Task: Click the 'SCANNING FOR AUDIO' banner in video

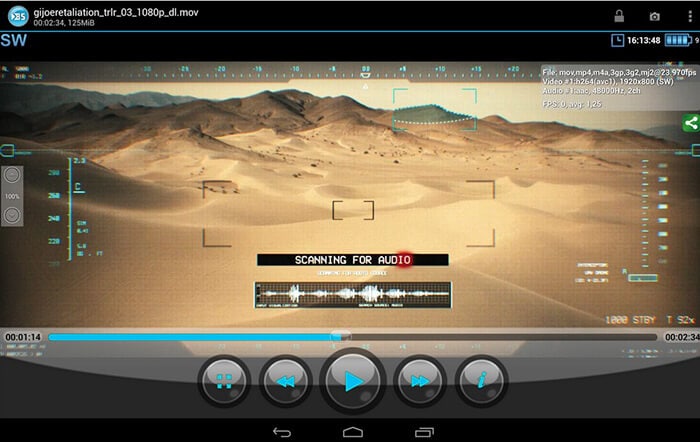Action: tap(353, 260)
